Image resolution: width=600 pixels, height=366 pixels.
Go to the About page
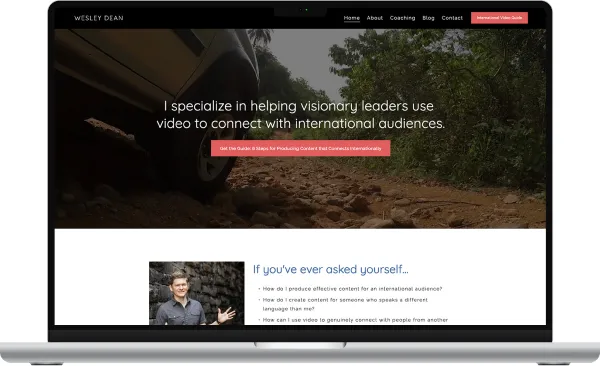click(374, 18)
